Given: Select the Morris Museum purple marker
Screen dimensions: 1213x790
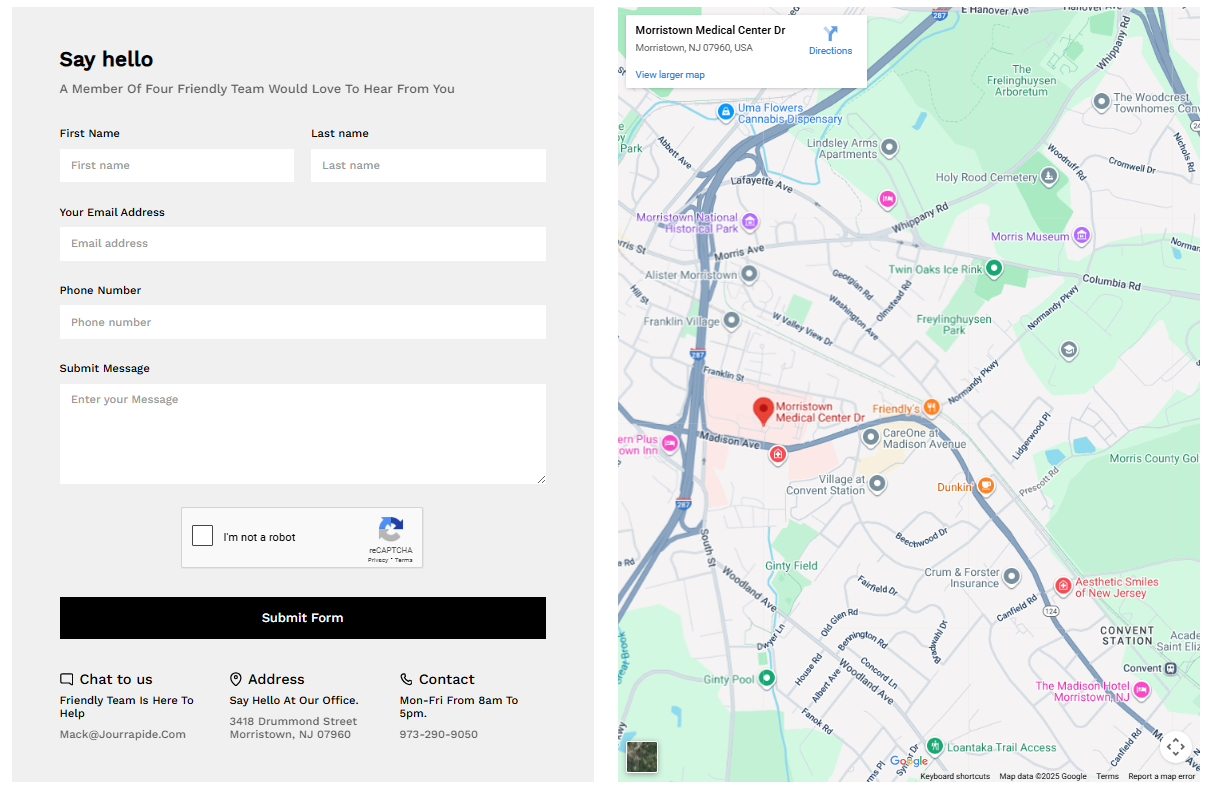Looking at the screenshot, I should pos(1081,236).
